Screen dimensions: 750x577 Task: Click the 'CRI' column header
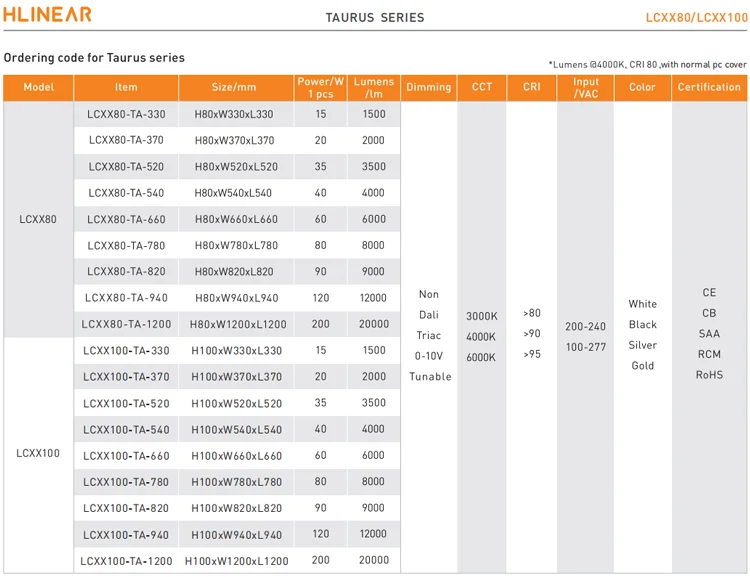531,88
